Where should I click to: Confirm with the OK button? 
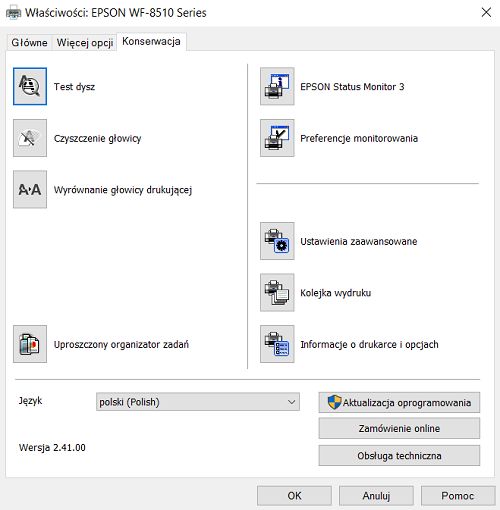294,496
